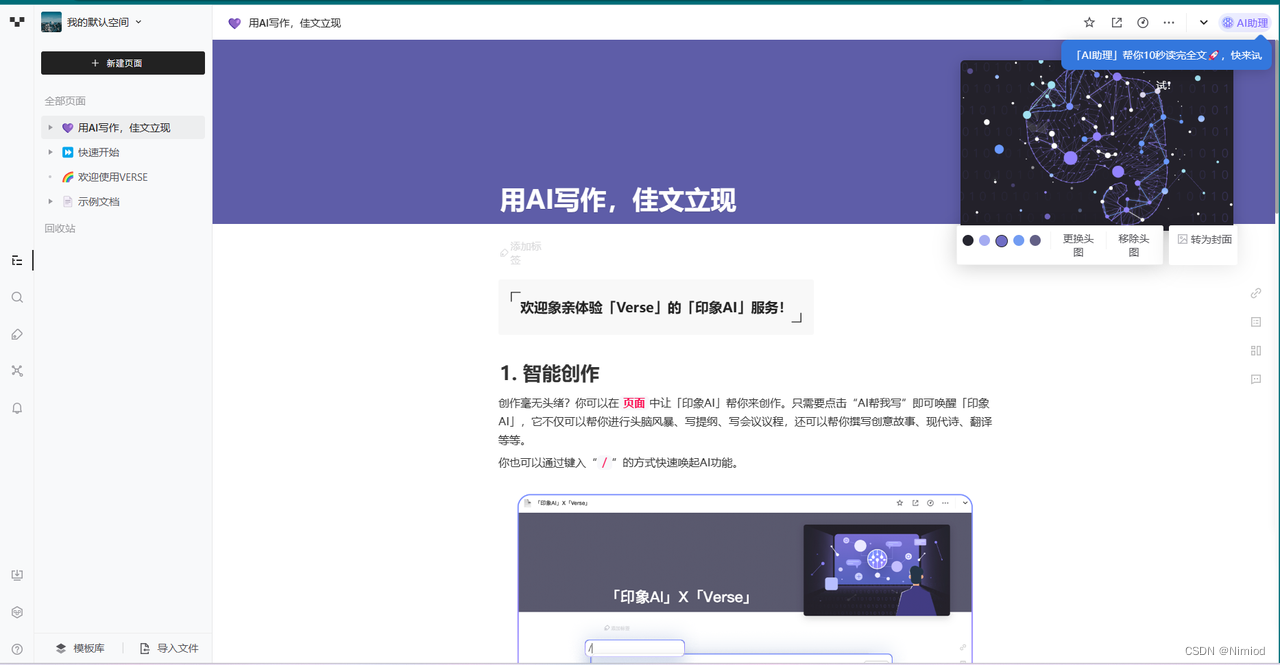Viewport: 1280px width, 665px height.
Task: Click 更换头图 to change header image
Action: [x=1078, y=245]
